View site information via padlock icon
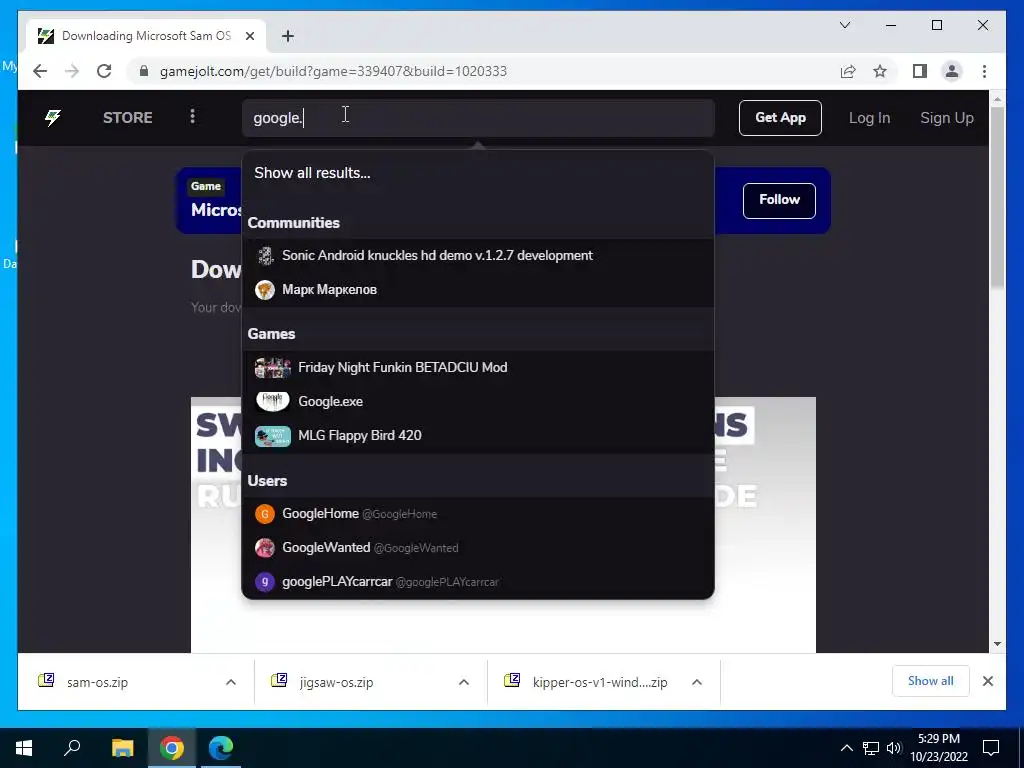Image resolution: width=1024 pixels, height=768 pixels. pos(144,71)
